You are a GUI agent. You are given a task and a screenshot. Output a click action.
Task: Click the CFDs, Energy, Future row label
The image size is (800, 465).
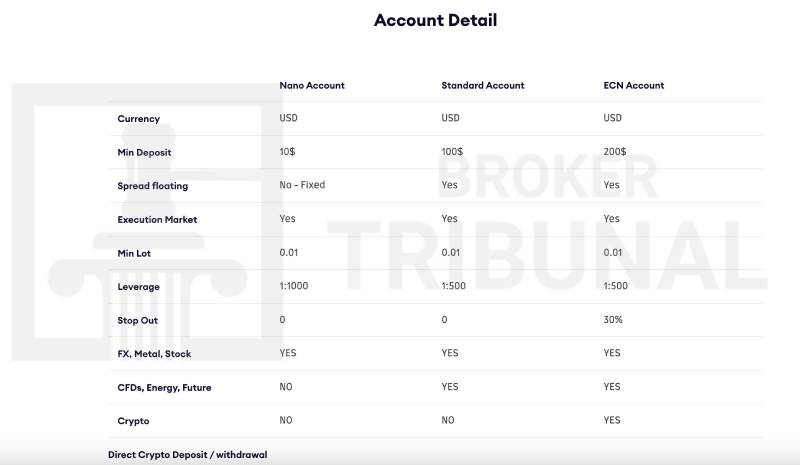pos(164,388)
